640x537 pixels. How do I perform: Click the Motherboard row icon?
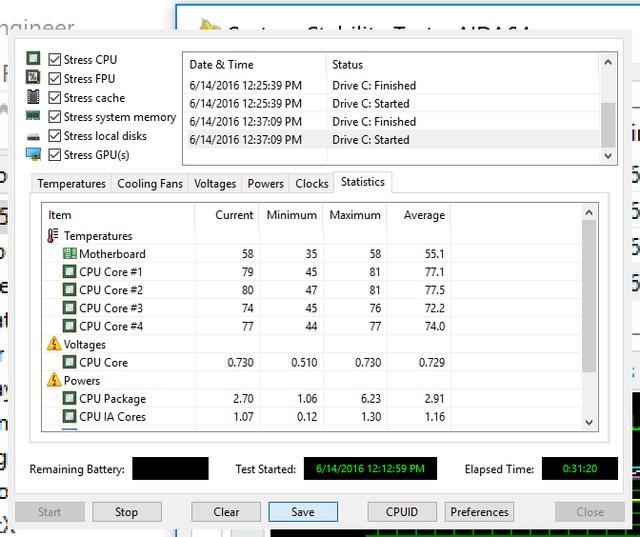coord(70,253)
